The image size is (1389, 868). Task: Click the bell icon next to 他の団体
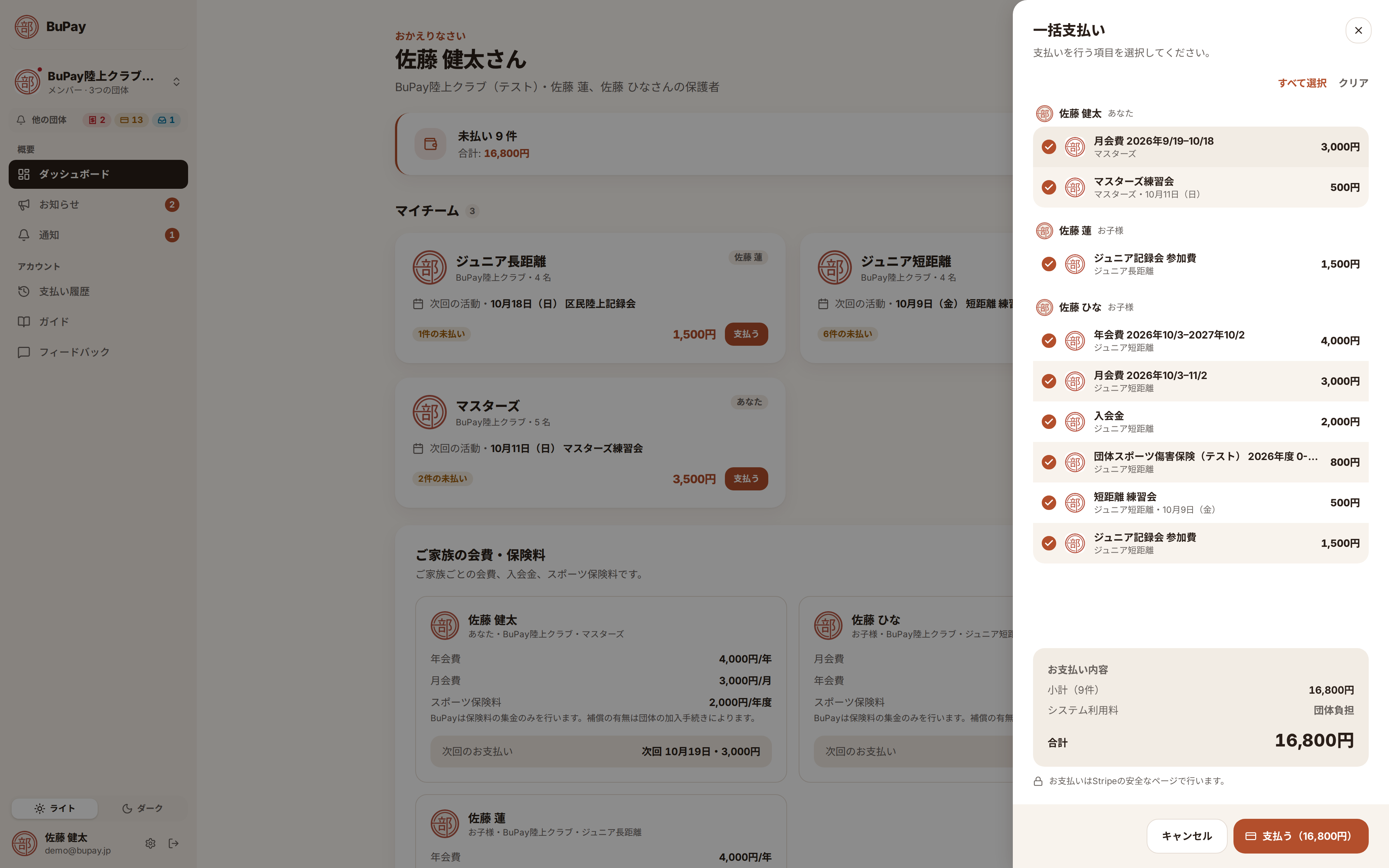click(x=21, y=120)
